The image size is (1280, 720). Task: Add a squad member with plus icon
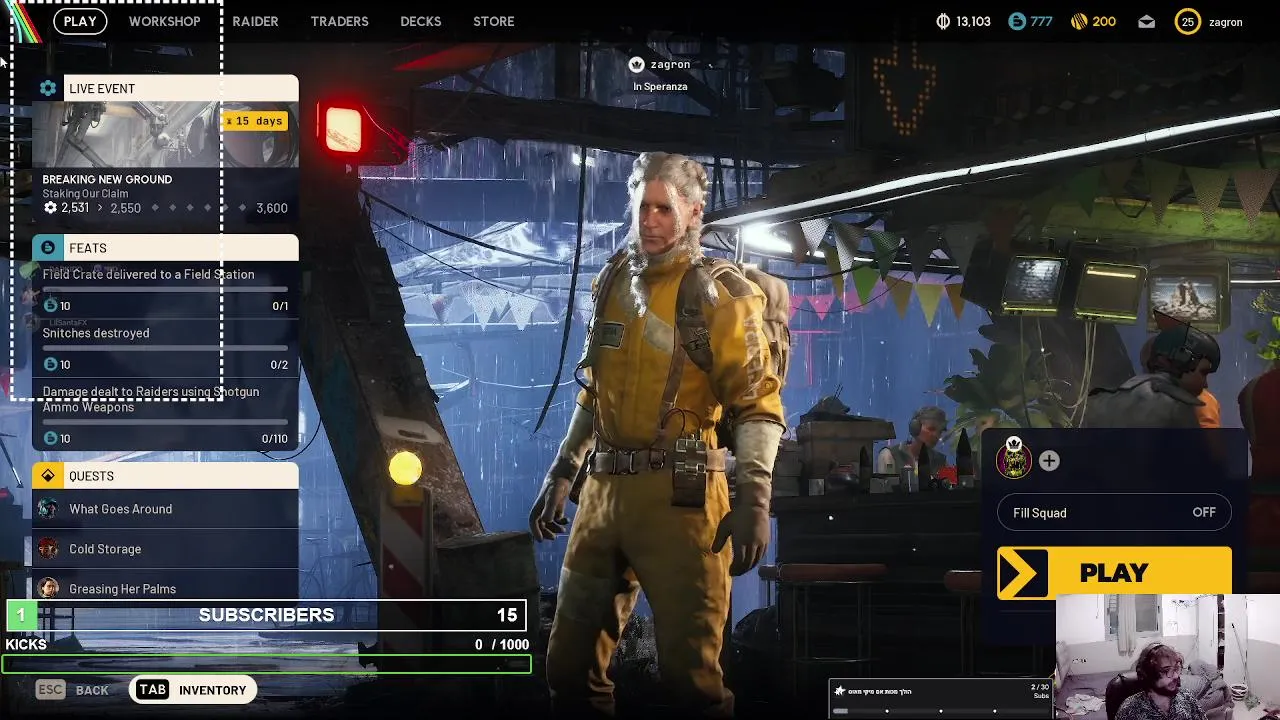[x=1049, y=461]
